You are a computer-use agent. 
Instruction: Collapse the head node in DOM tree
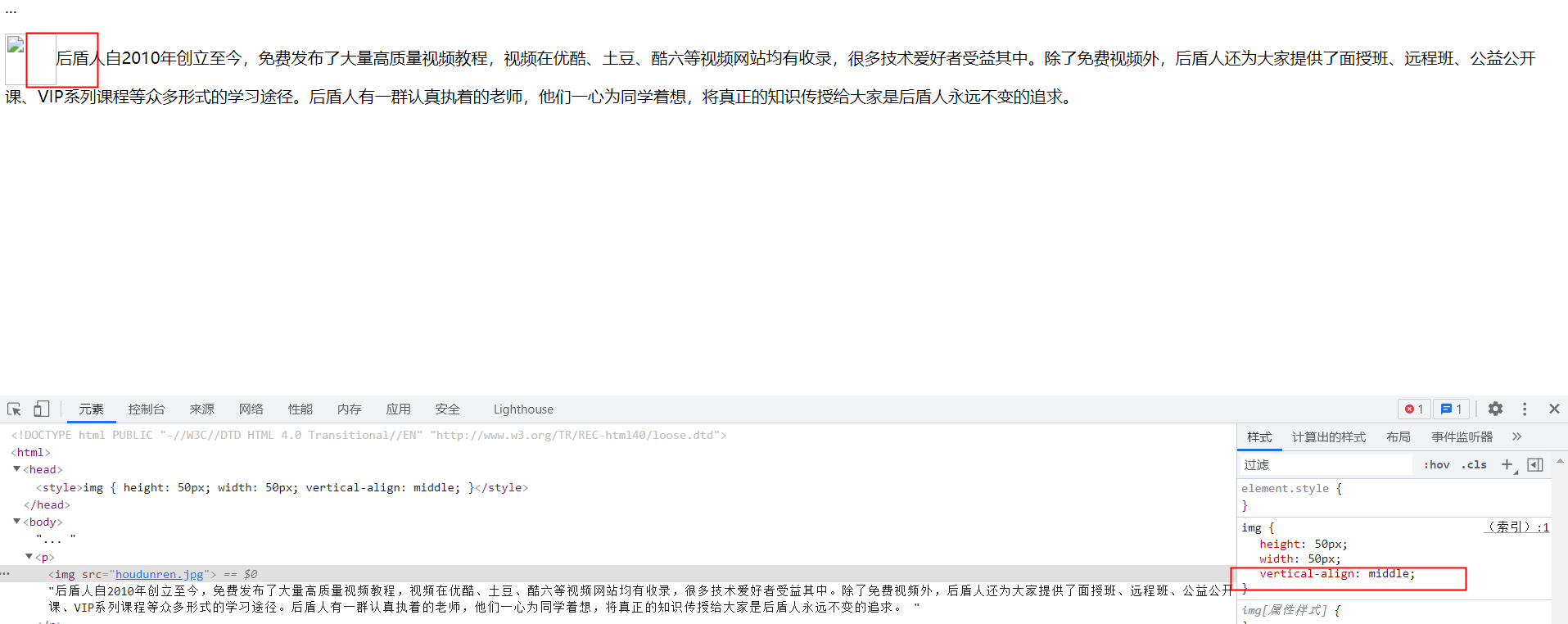[x=16, y=469]
